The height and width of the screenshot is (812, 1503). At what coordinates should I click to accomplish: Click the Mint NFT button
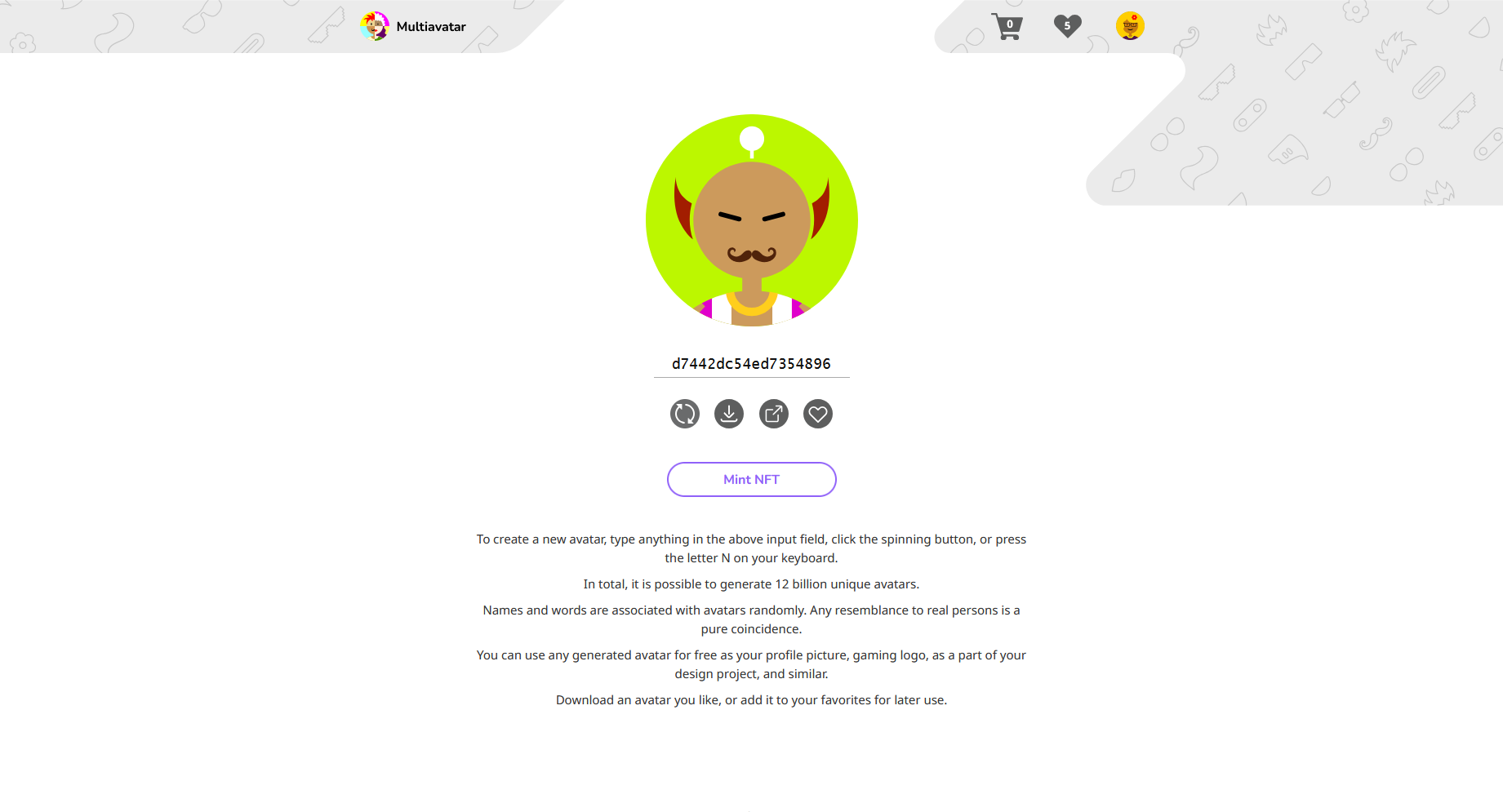[x=752, y=479]
